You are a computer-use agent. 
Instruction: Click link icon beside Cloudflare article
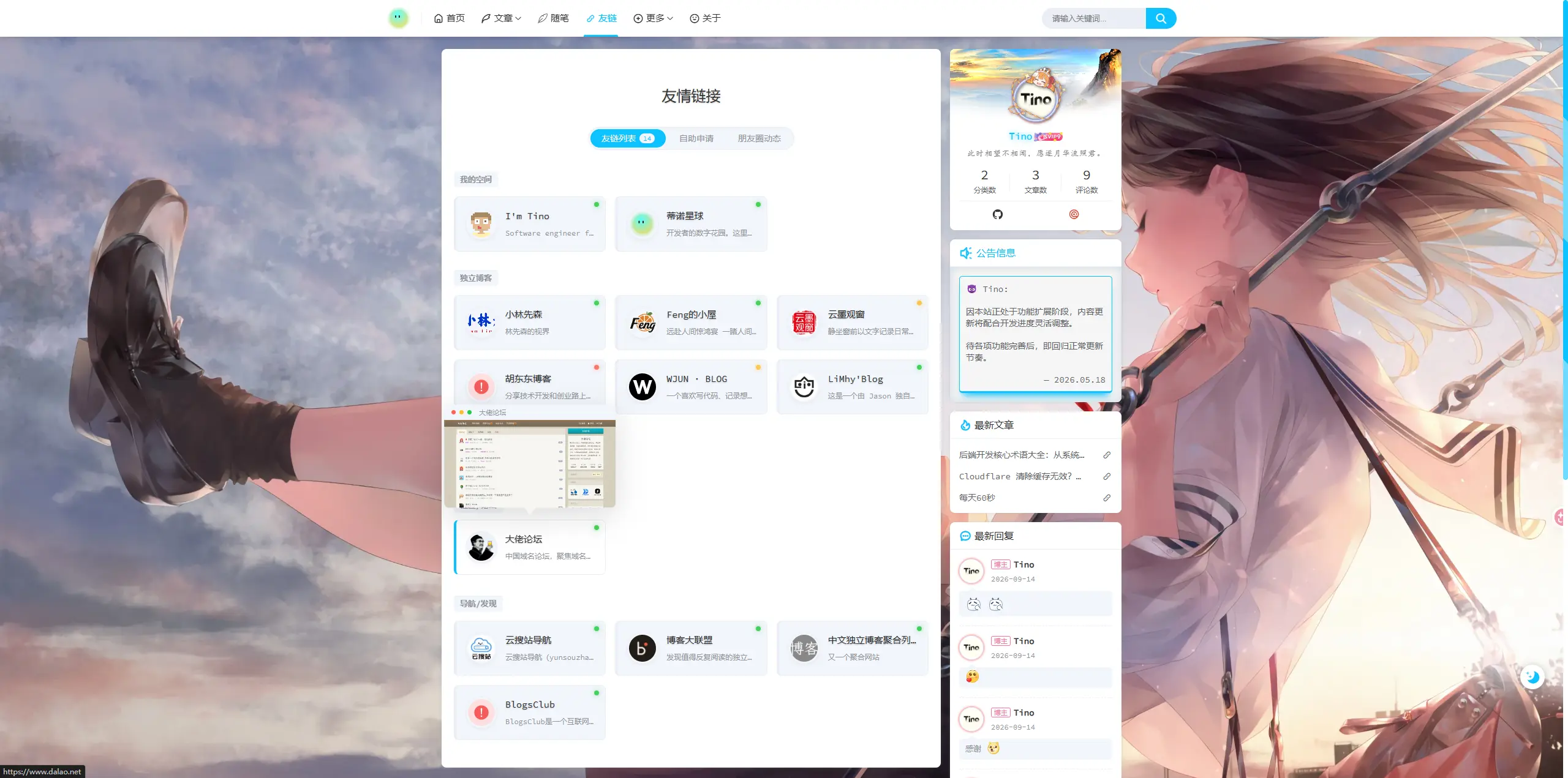(1107, 476)
